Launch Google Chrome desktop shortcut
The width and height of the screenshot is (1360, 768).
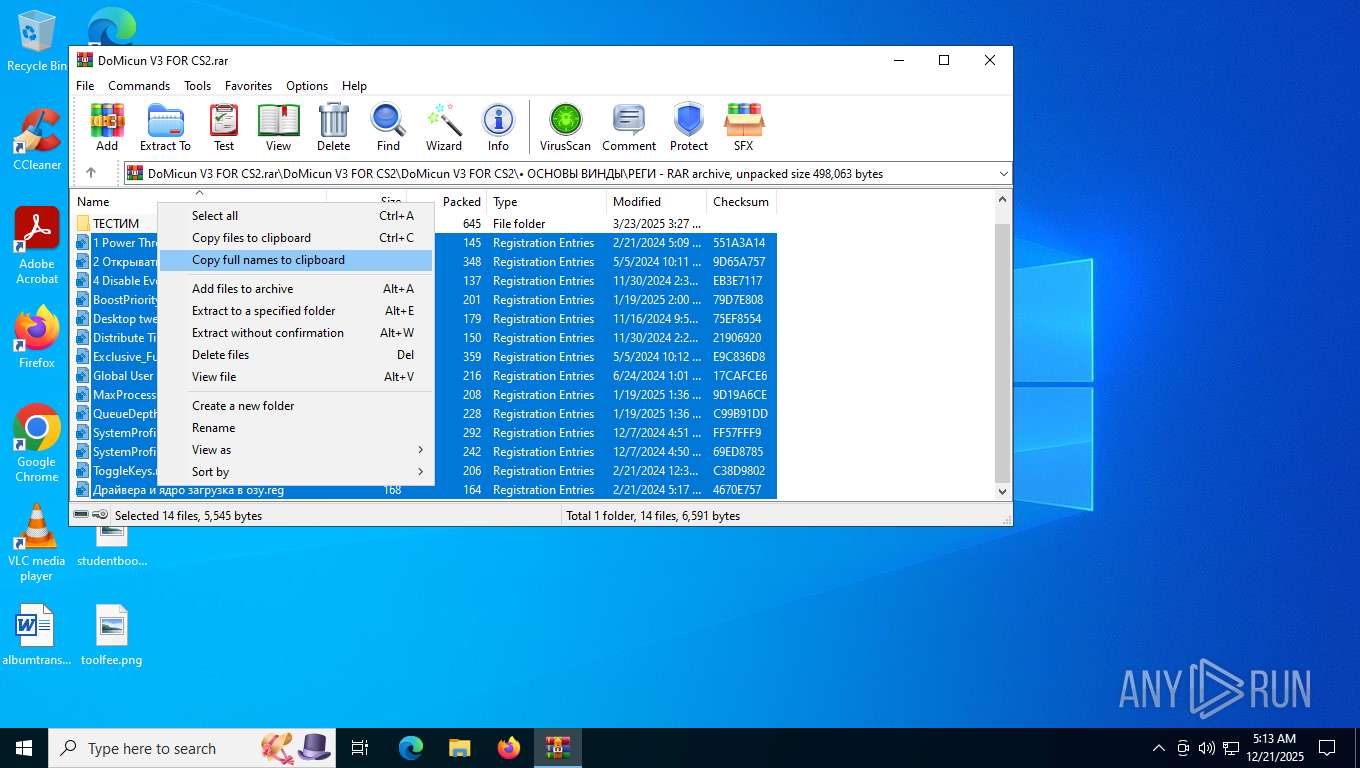click(x=37, y=443)
